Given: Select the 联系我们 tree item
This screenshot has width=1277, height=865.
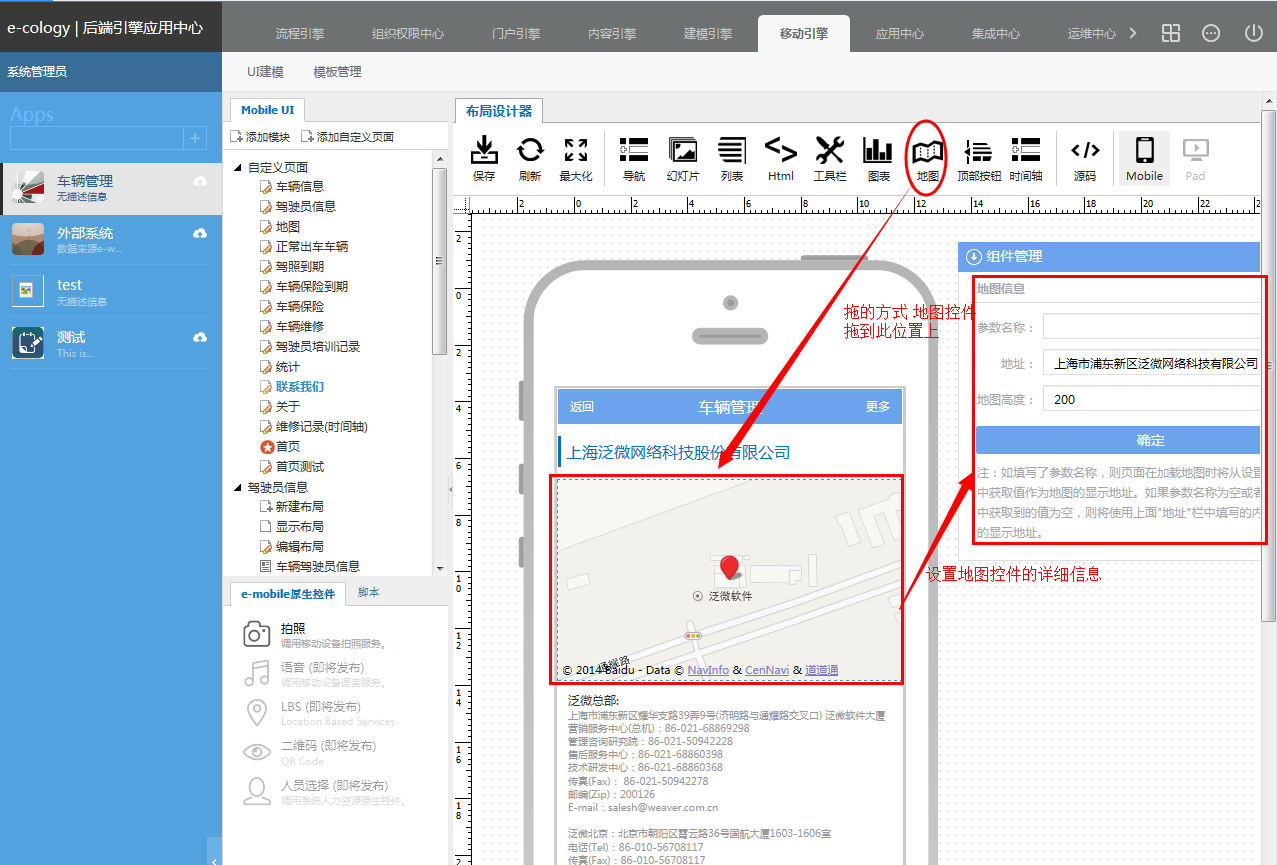Looking at the screenshot, I should [300, 386].
